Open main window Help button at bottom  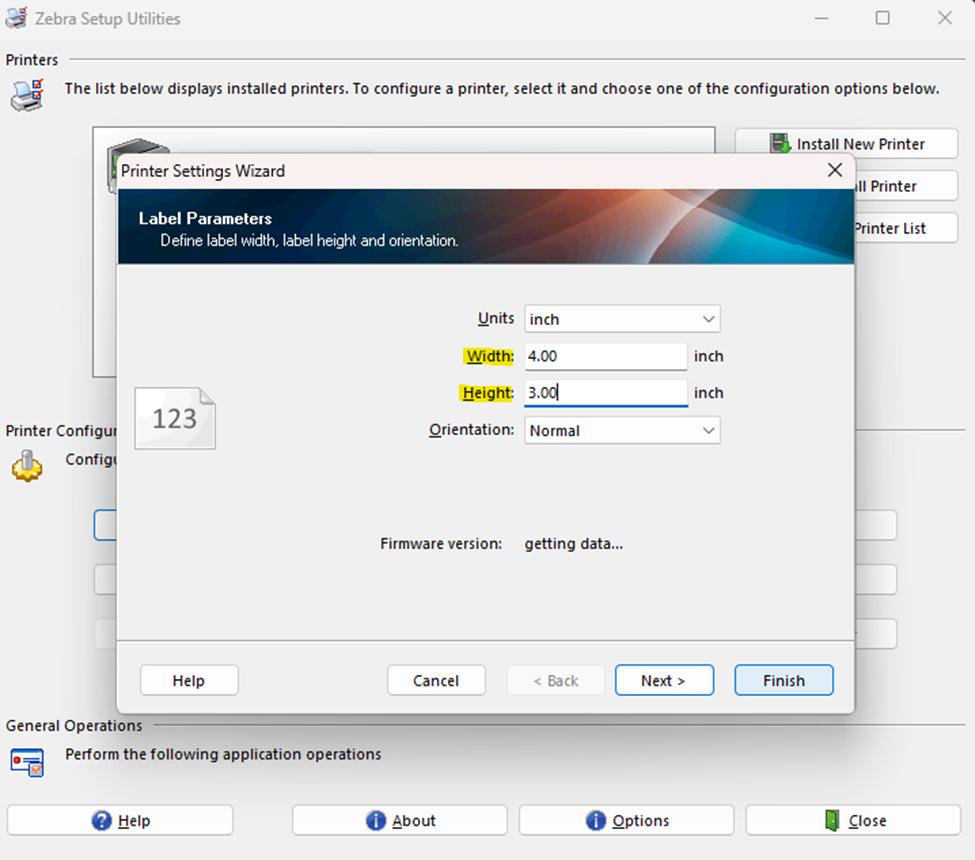(x=120, y=820)
